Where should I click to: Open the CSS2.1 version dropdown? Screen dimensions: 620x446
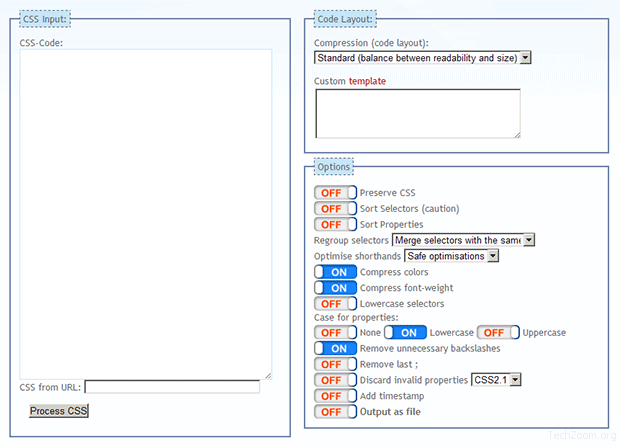click(496, 380)
